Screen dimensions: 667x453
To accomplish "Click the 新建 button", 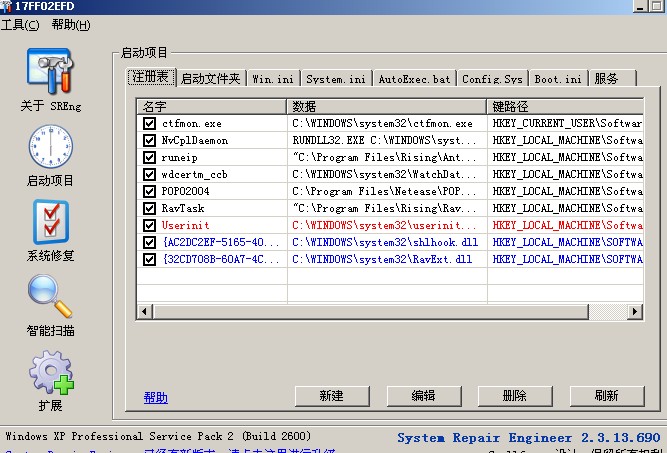I will pos(332,396).
